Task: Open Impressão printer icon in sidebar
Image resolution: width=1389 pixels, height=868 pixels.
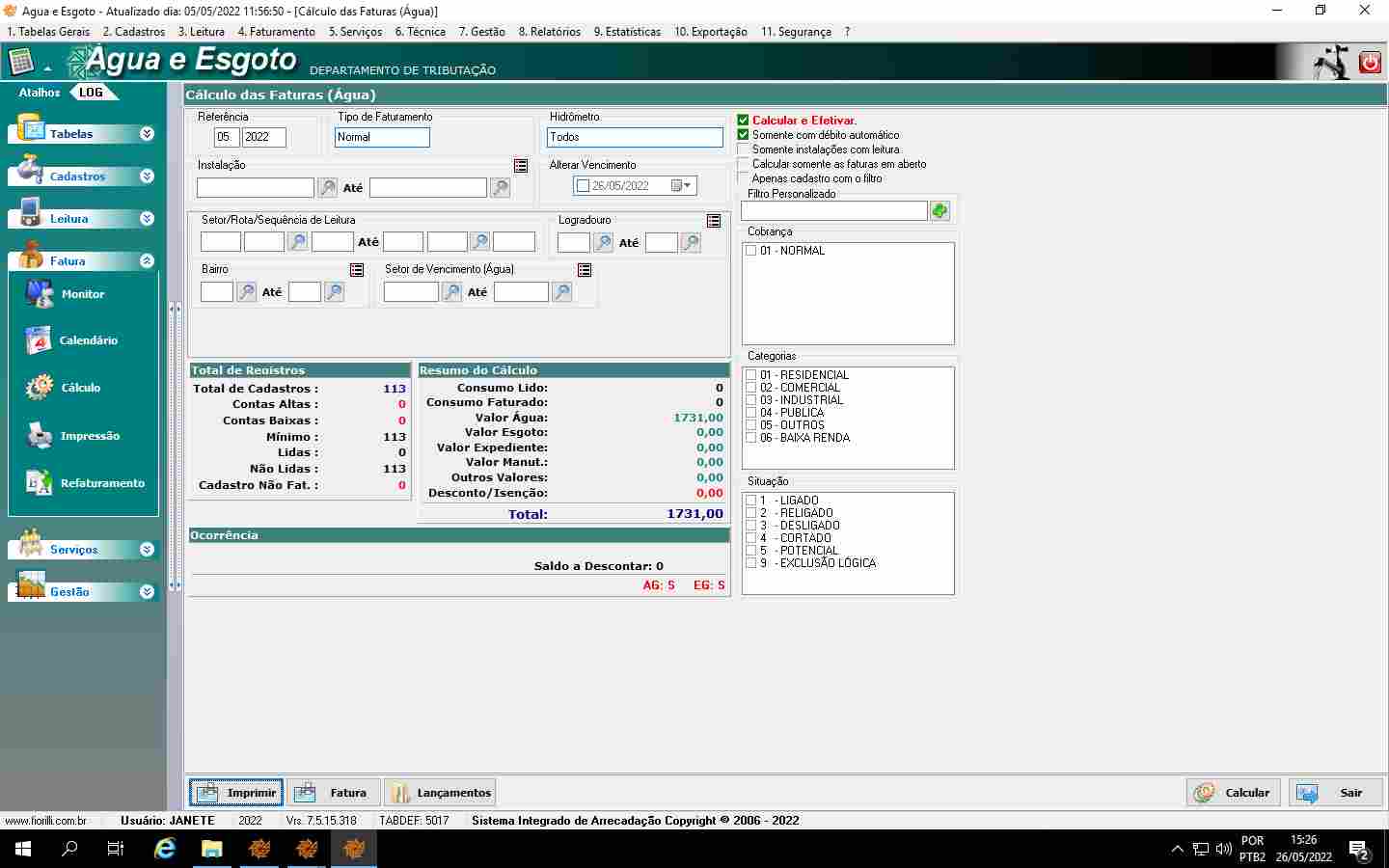Action: pos(40,436)
